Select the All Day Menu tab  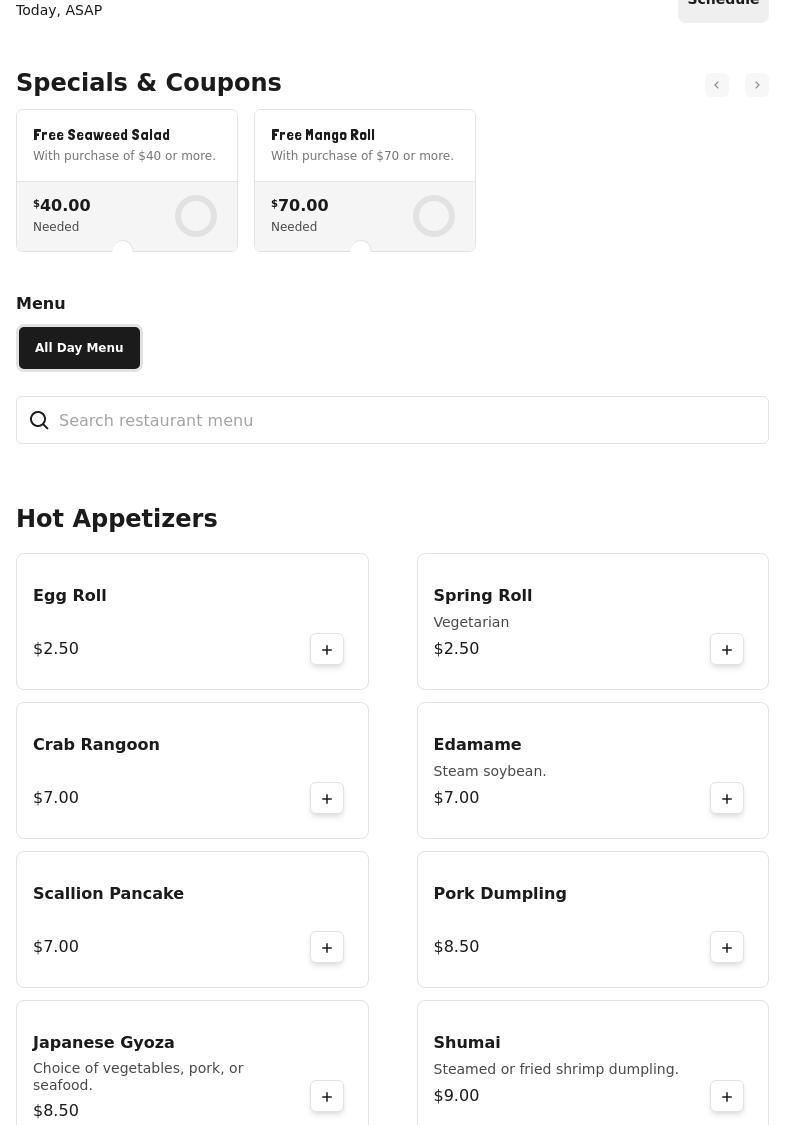coord(79,348)
